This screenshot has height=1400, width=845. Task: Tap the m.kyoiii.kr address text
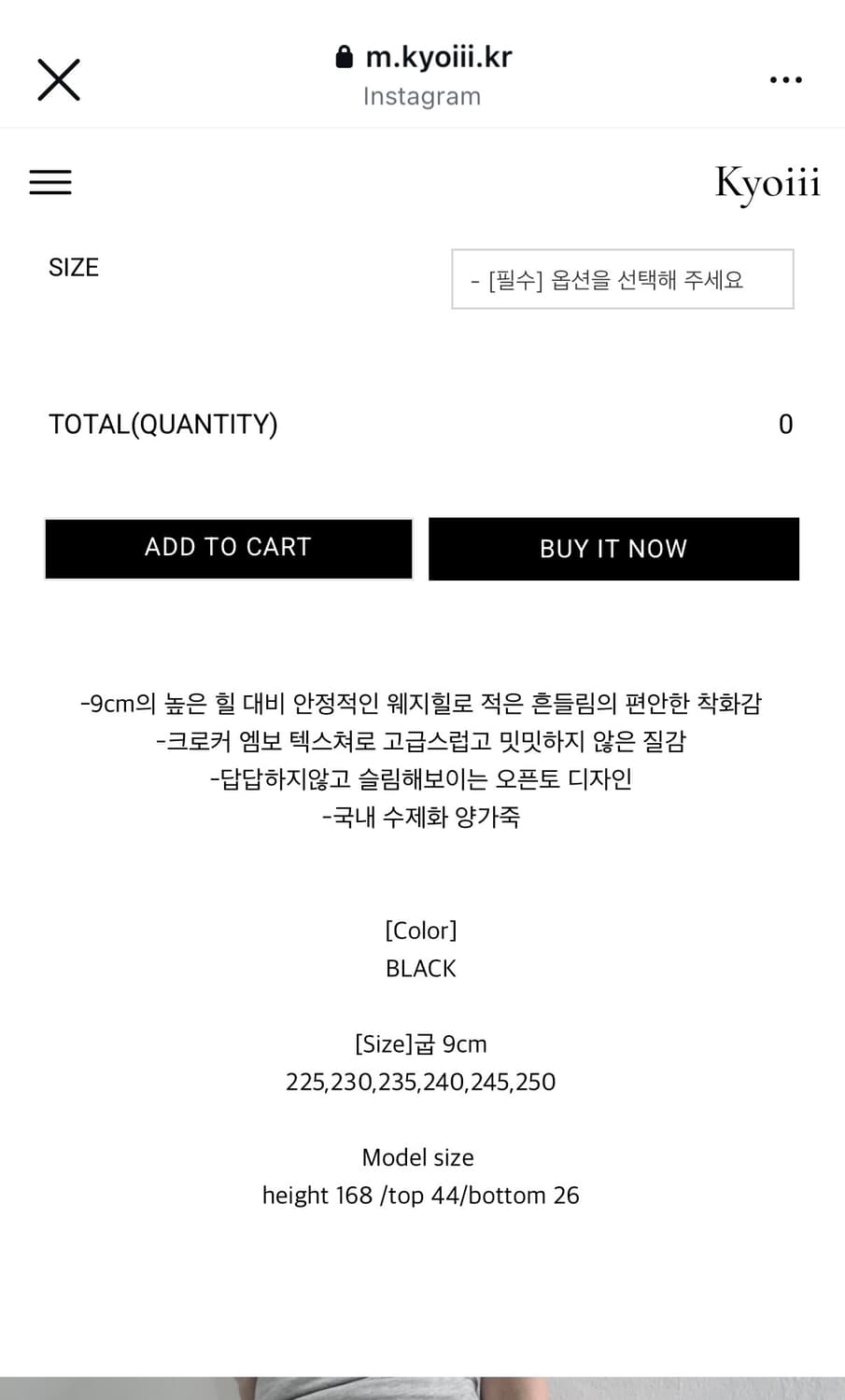(x=438, y=58)
